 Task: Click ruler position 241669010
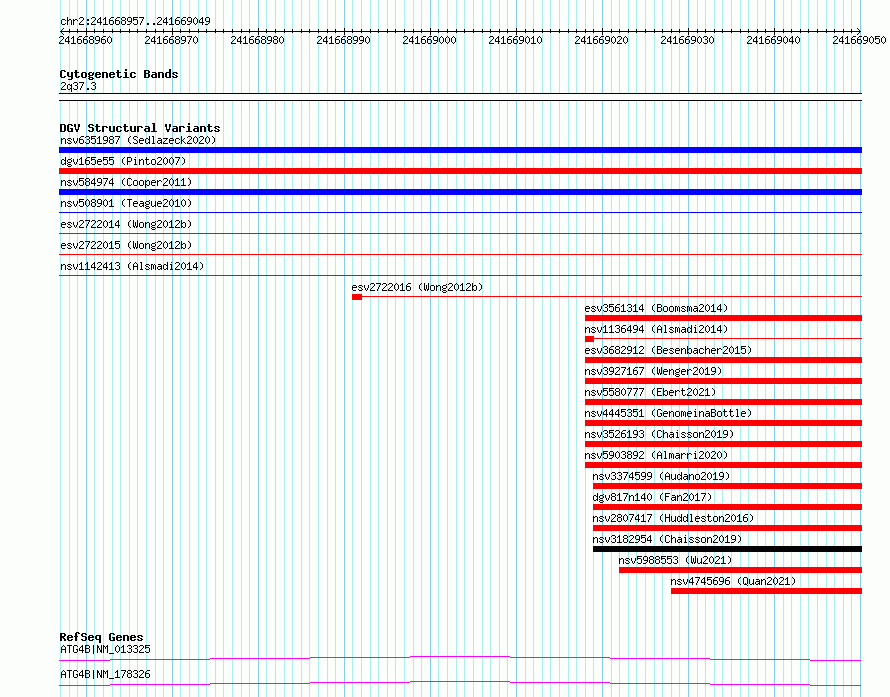(515, 40)
